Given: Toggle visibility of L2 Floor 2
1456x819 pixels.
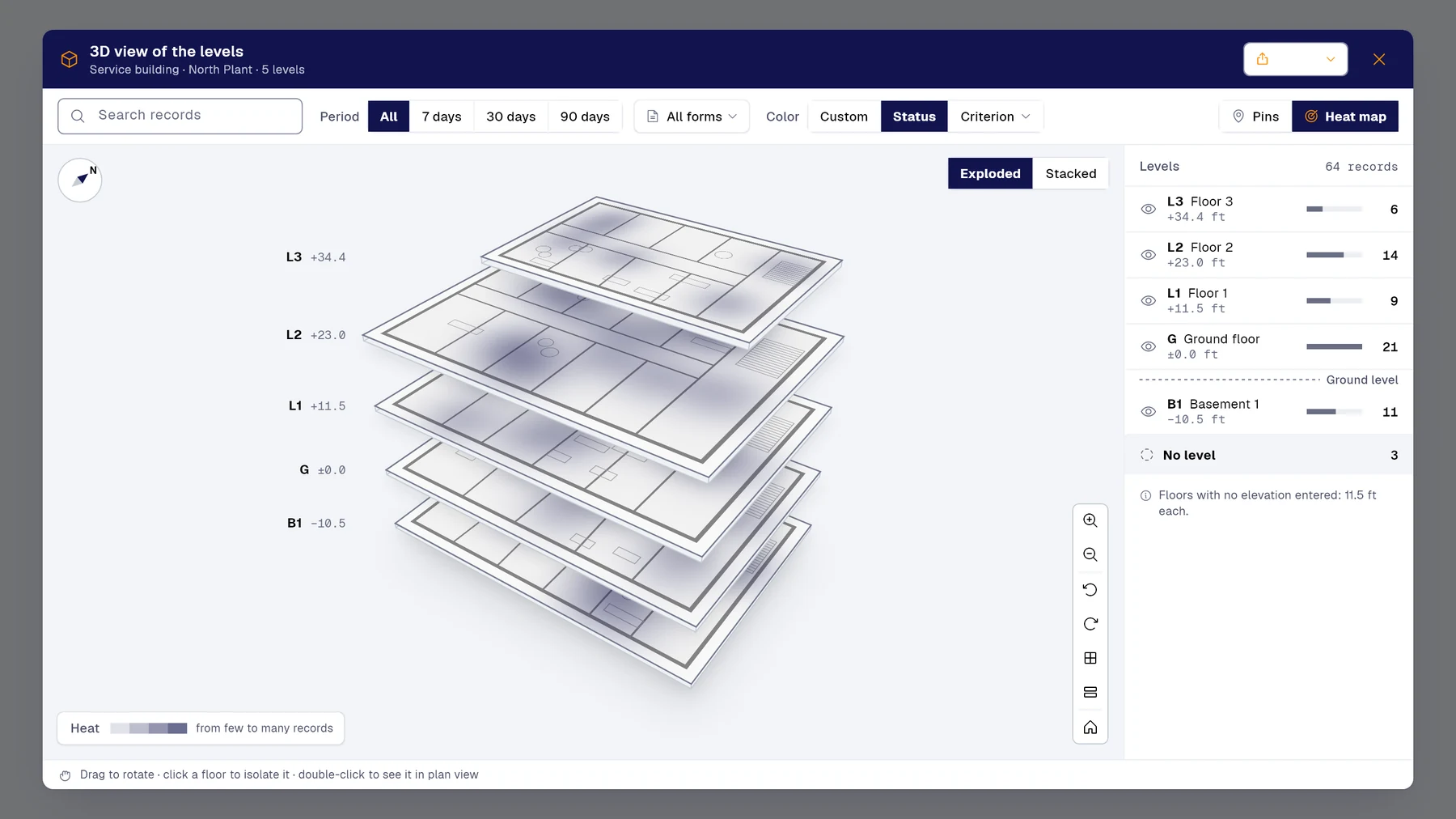Looking at the screenshot, I should pyautogui.click(x=1148, y=255).
